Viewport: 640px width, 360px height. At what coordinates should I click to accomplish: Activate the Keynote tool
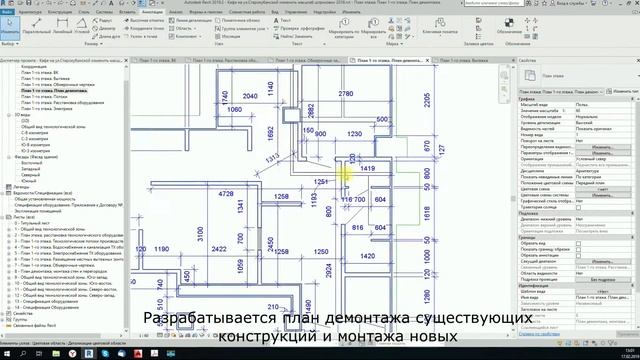point(440,26)
